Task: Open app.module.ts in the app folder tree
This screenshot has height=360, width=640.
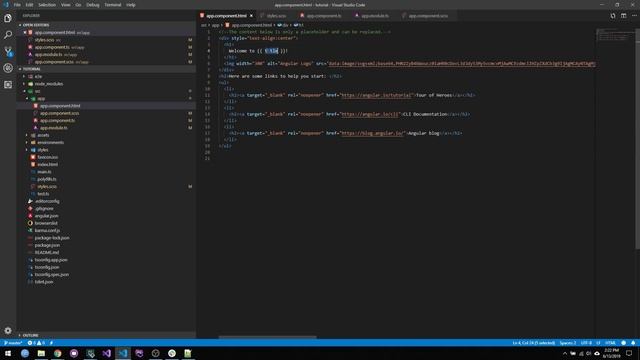Action: [x=54, y=128]
